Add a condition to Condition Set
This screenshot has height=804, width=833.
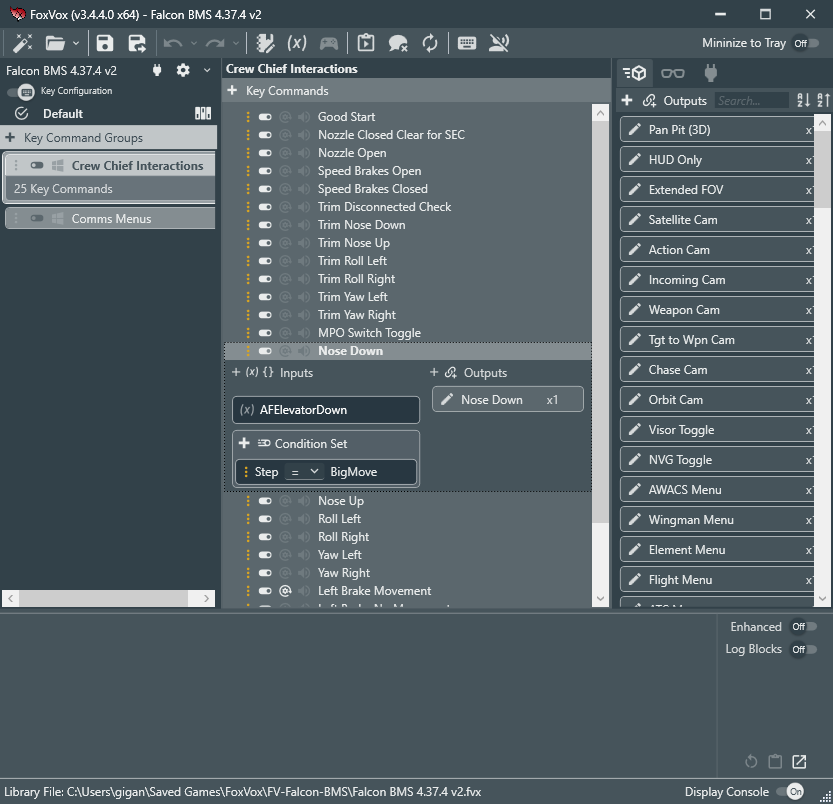coord(244,443)
